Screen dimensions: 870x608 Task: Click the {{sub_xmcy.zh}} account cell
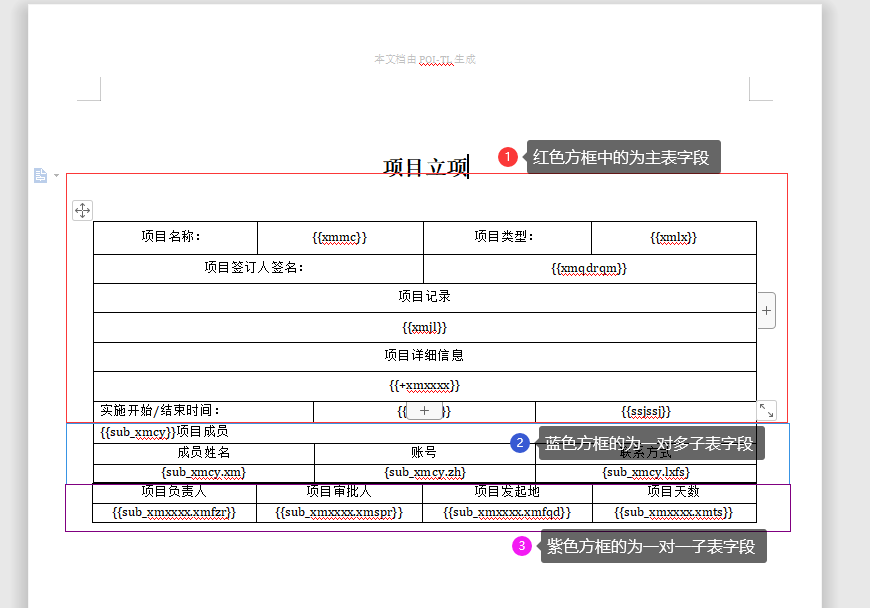click(424, 472)
